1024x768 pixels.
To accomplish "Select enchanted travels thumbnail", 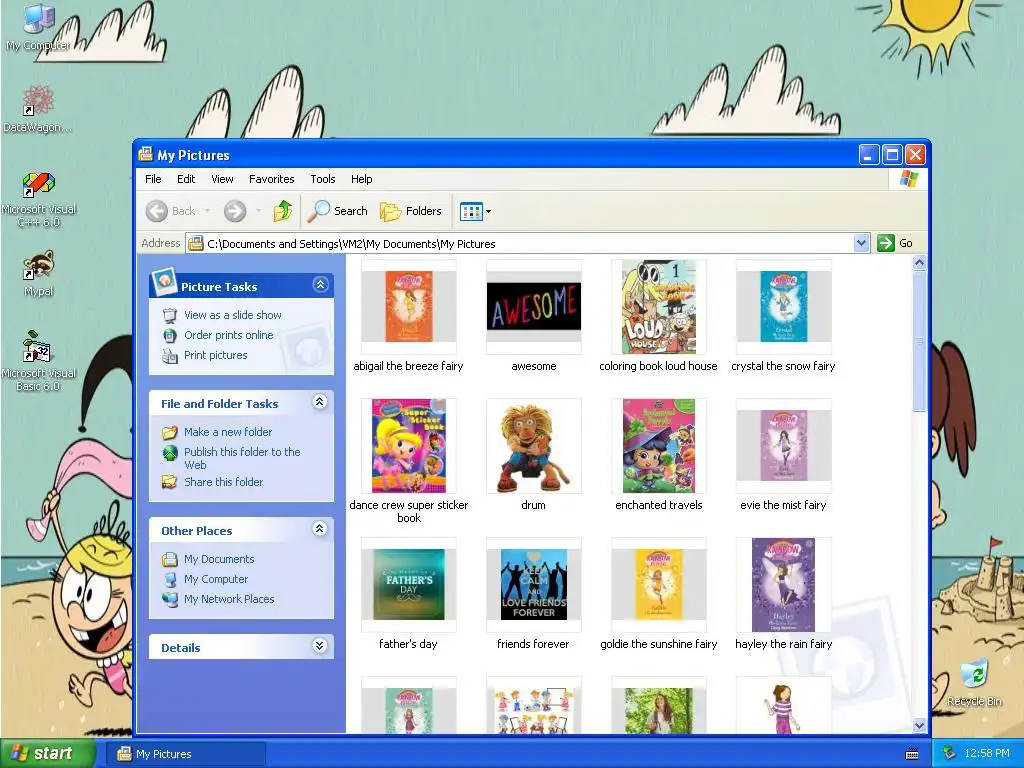I will point(658,446).
